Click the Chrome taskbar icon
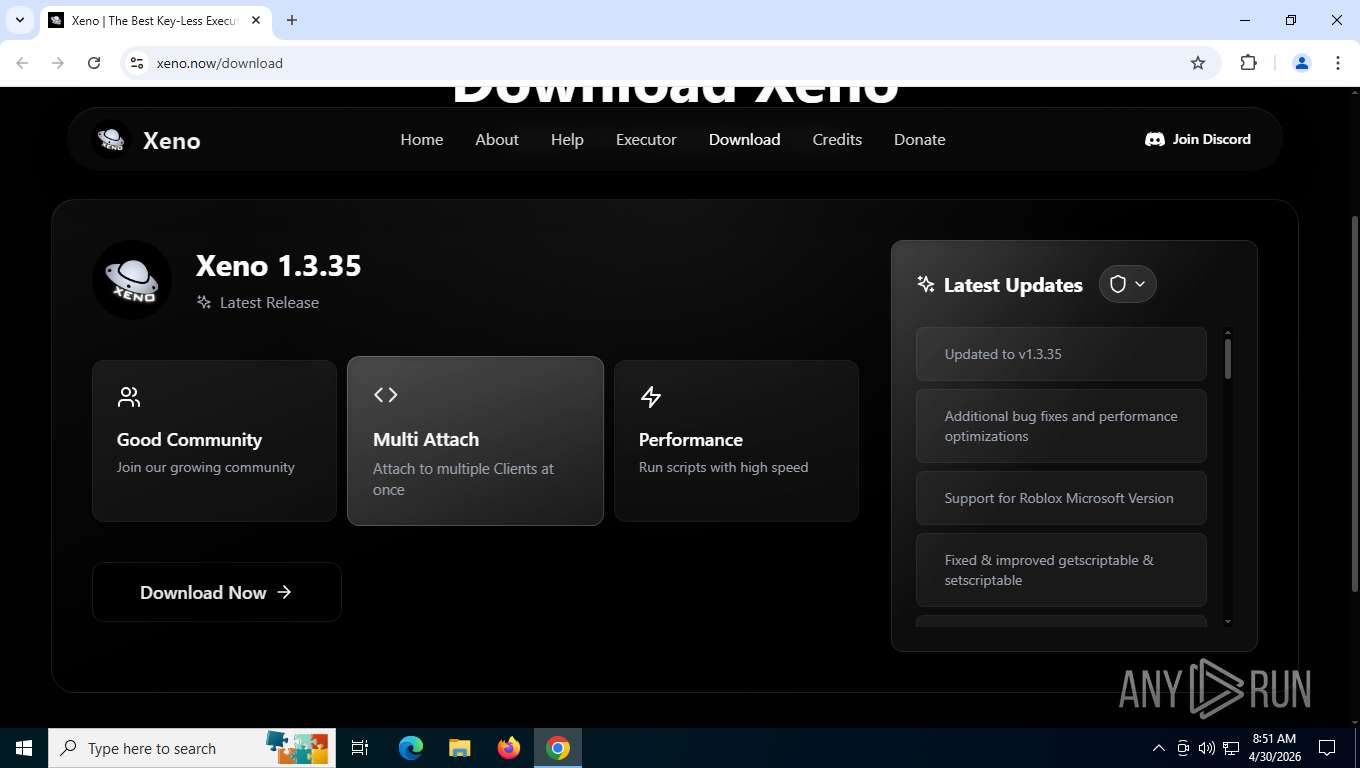The width and height of the screenshot is (1360, 768). click(x=558, y=748)
